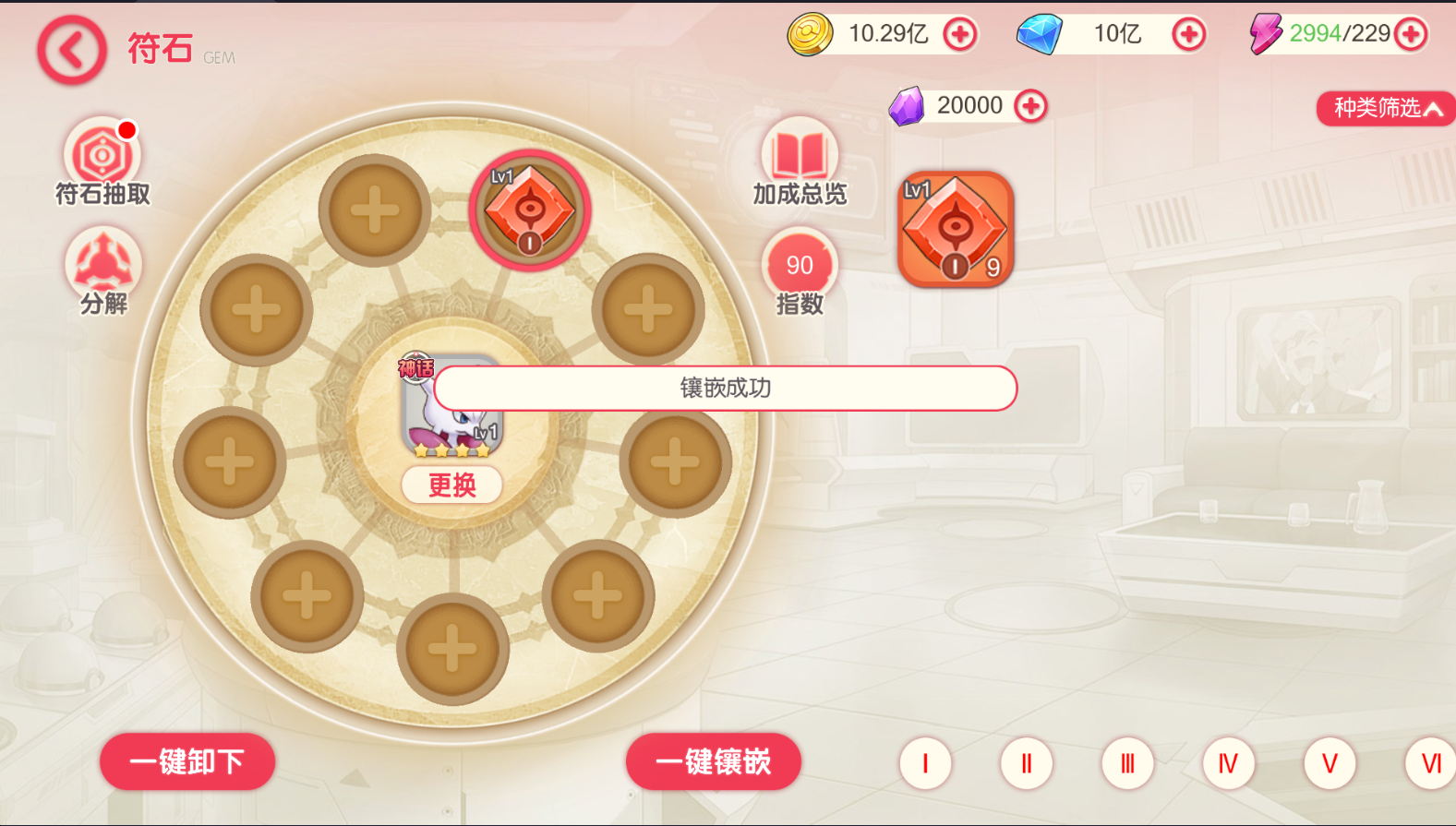Image resolution: width=1456 pixels, height=826 pixels.
Task: Open the 分解 decompose icon
Action: tap(102, 271)
